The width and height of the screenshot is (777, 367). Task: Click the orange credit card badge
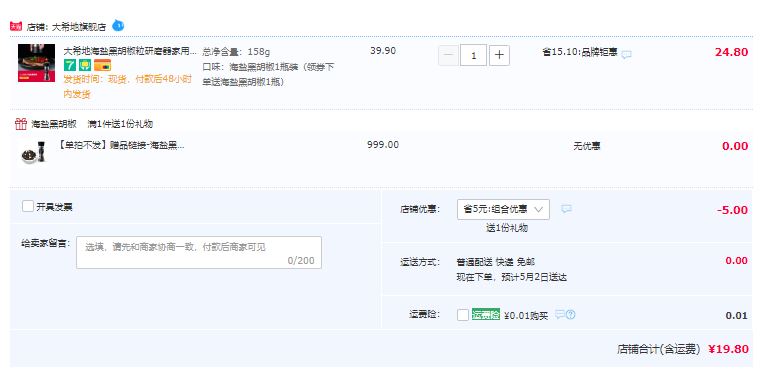click(x=103, y=65)
